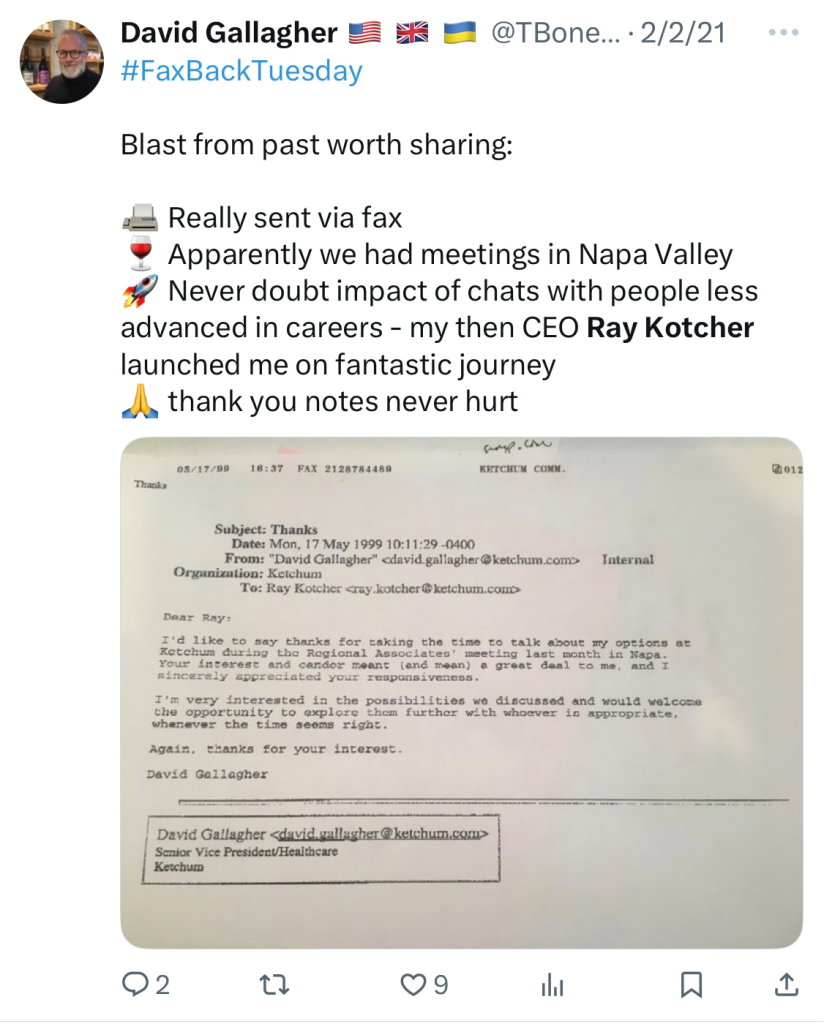The height and width of the screenshot is (1024, 824).
Task: Click the US flag emoji beside the name
Action: (365, 33)
